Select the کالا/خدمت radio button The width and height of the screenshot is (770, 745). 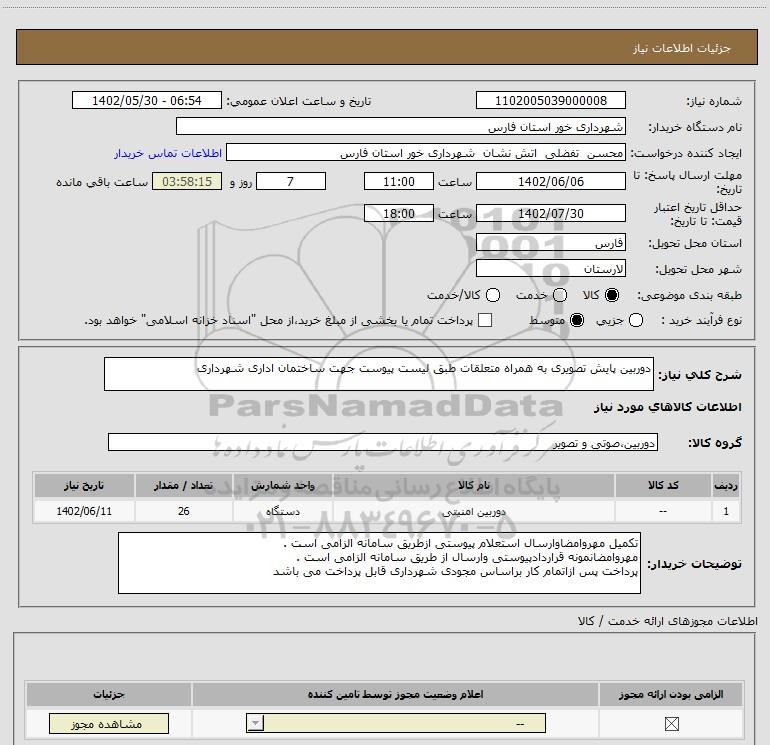pos(493,295)
